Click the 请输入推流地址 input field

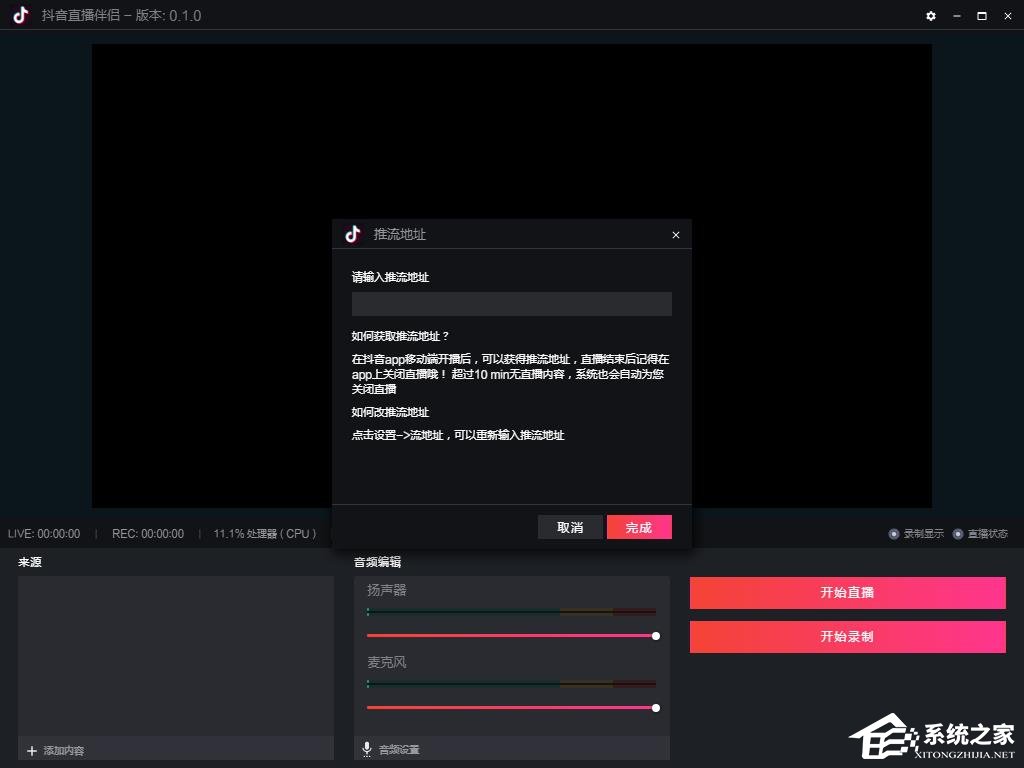point(511,304)
